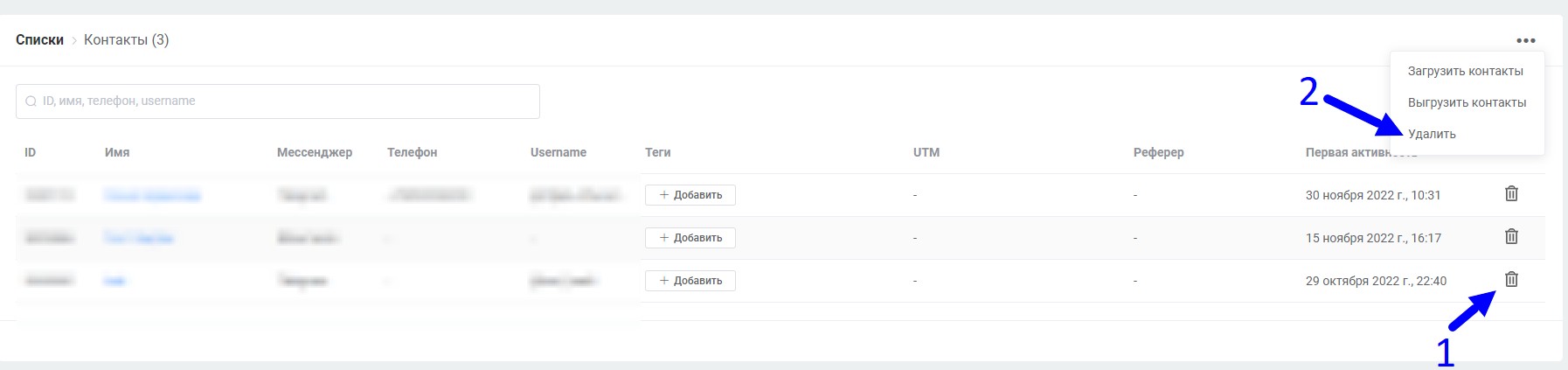Delete the contact from 29 октября 2022
Image resolution: width=1568 pixels, height=370 pixels.
coord(1511,279)
